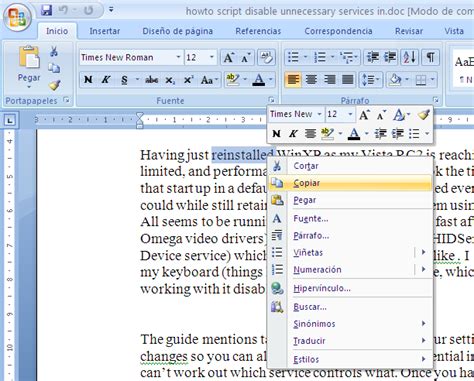
Task: Show paragraph marks with the pilcrow icon
Action: coord(430,57)
